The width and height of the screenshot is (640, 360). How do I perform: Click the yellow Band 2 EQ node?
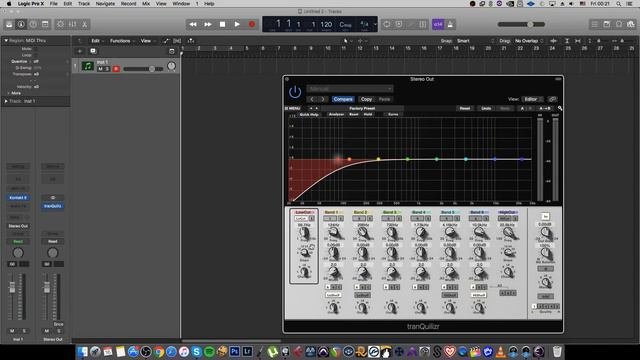tap(378, 159)
